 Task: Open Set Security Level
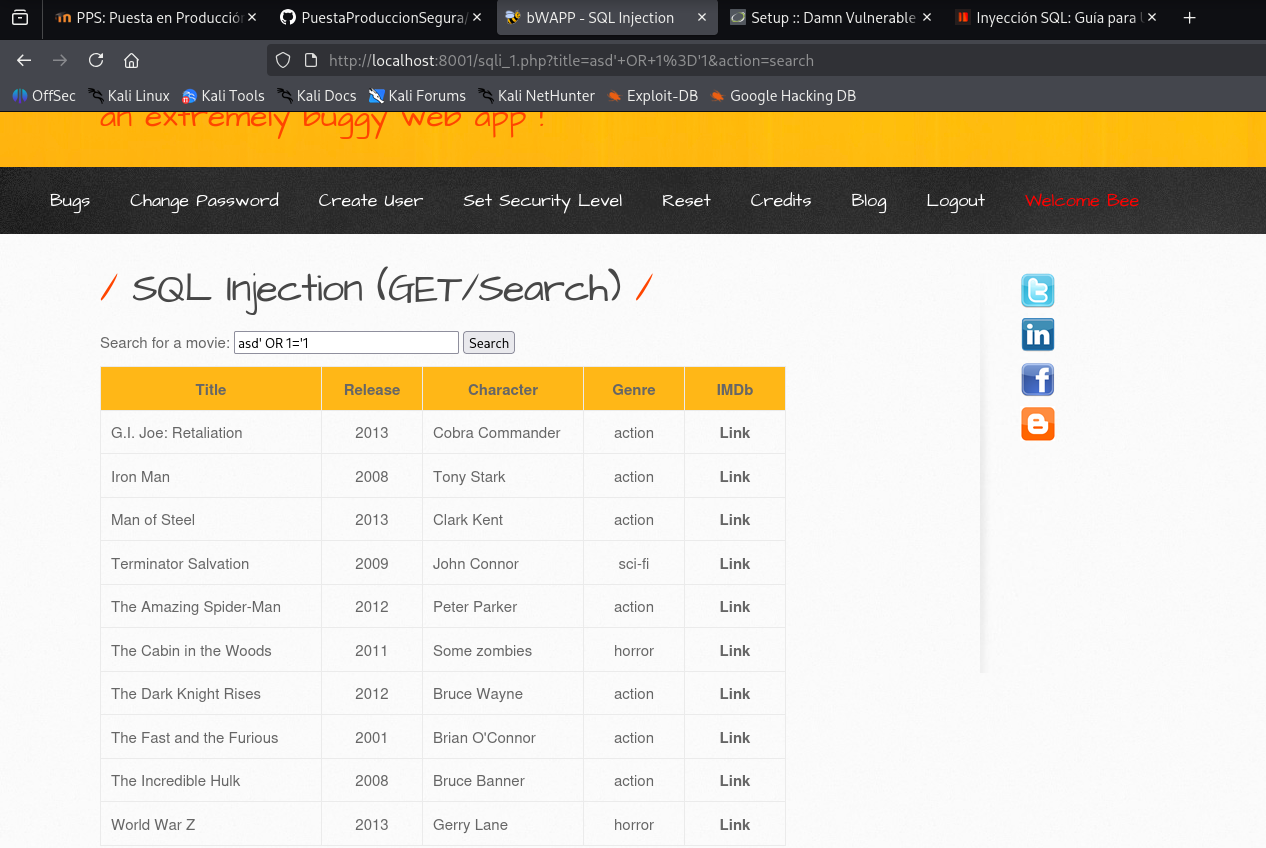pos(542,201)
